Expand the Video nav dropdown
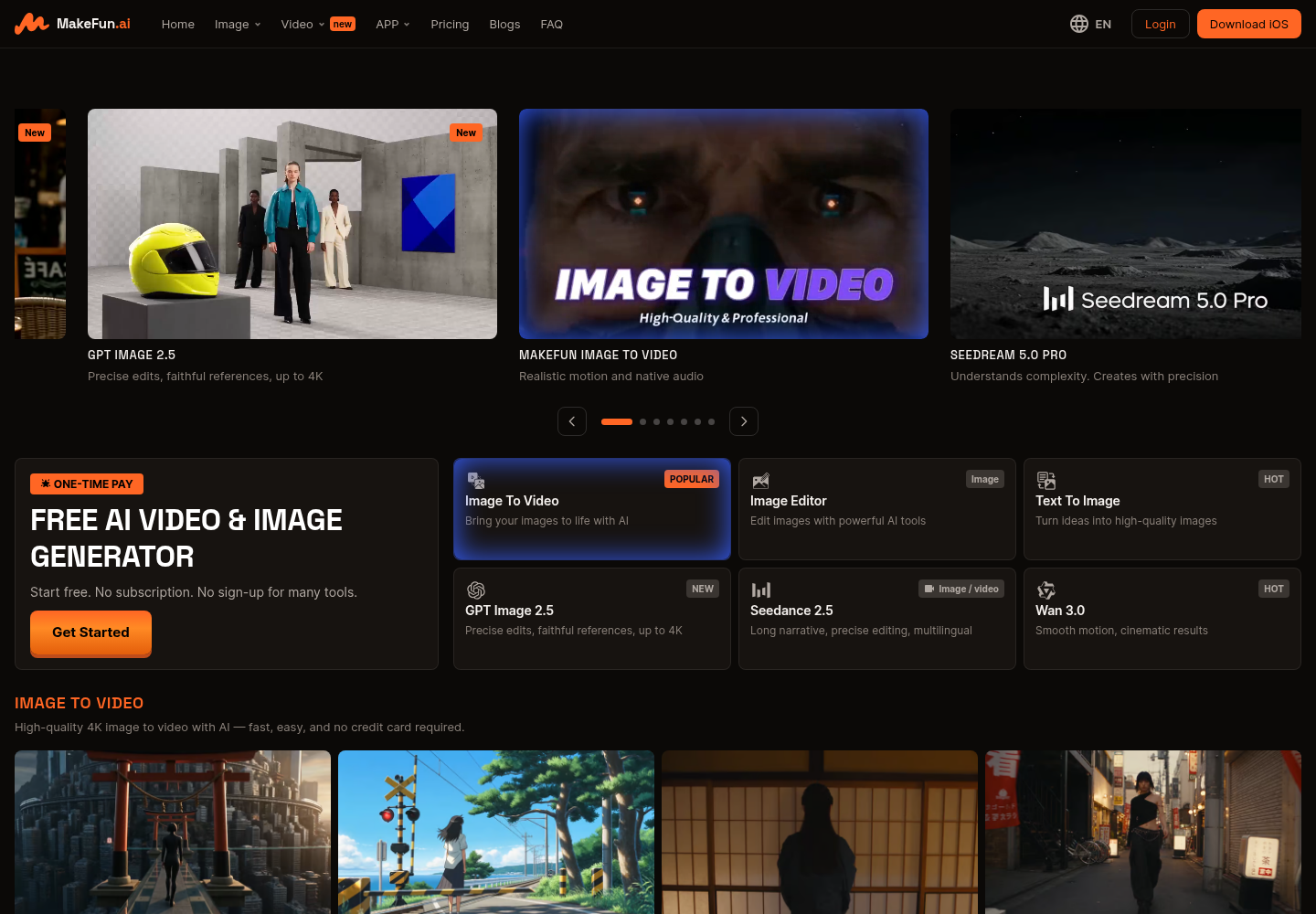Viewport: 1316px width, 914px height. [x=318, y=25]
